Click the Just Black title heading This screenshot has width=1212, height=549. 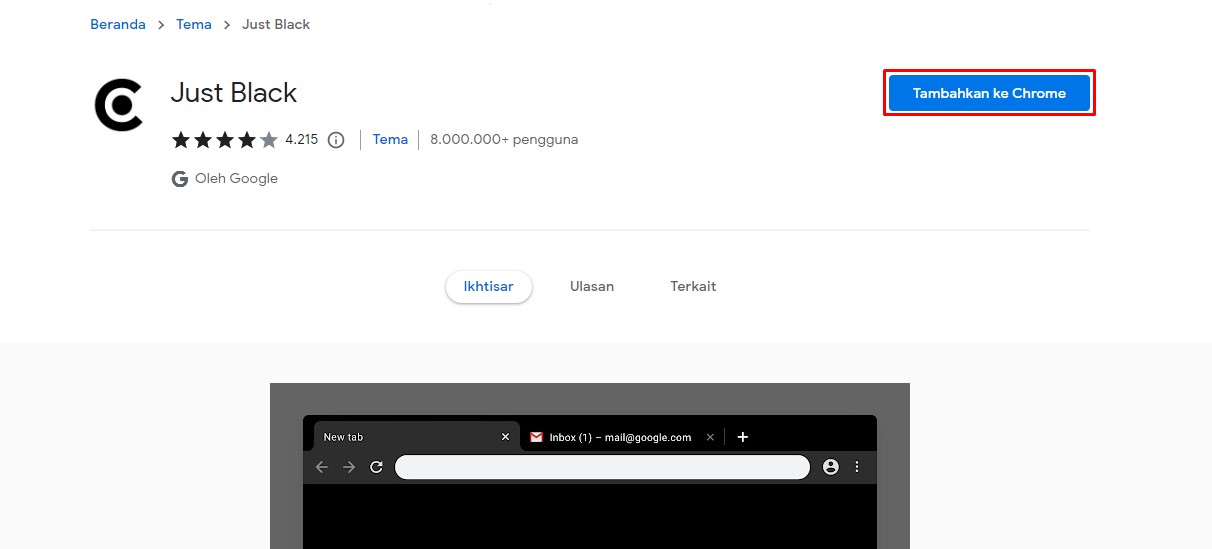pos(234,93)
